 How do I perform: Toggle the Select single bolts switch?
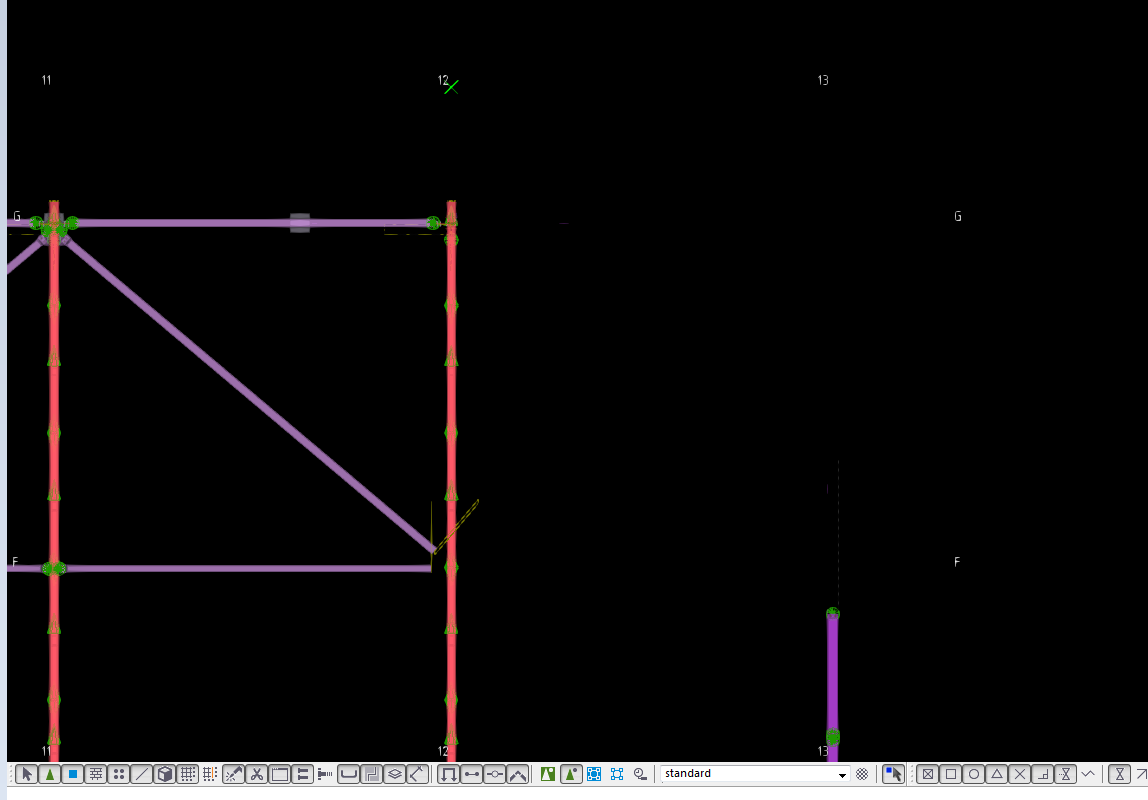[325, 774]
